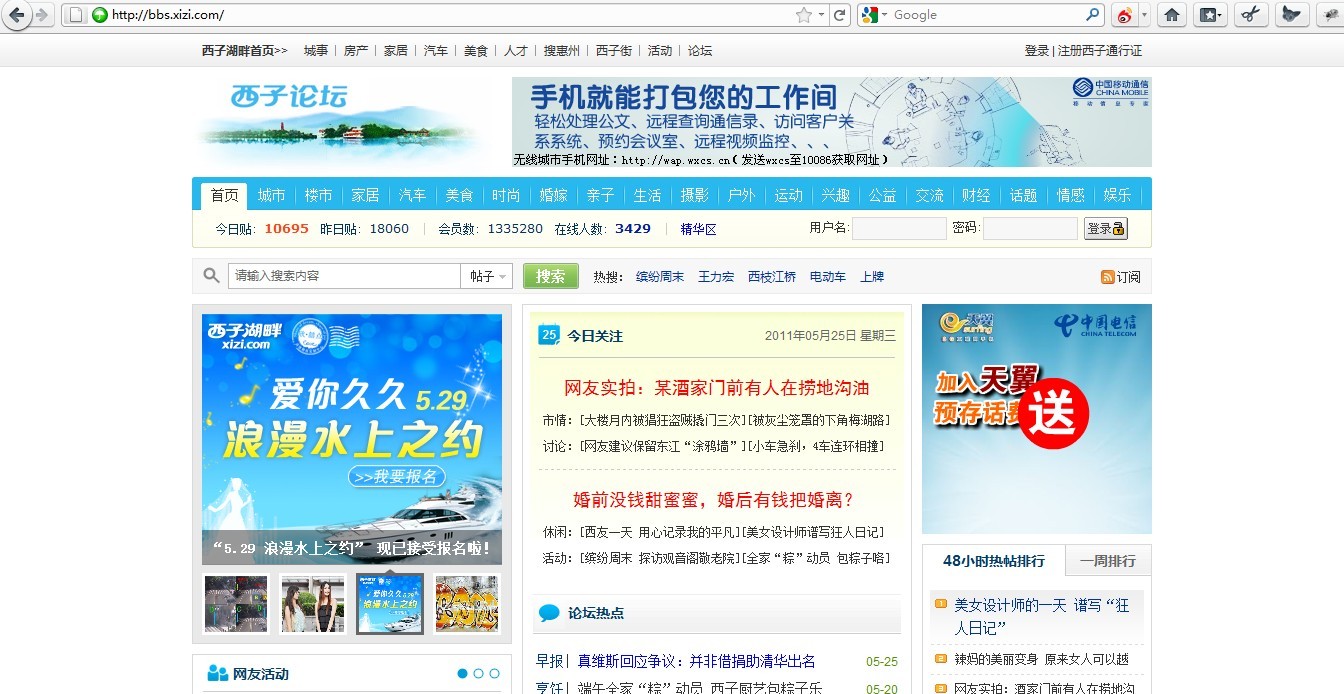Open the Google search engine selector
1344x694 pixels.
(x=874, y=15)
